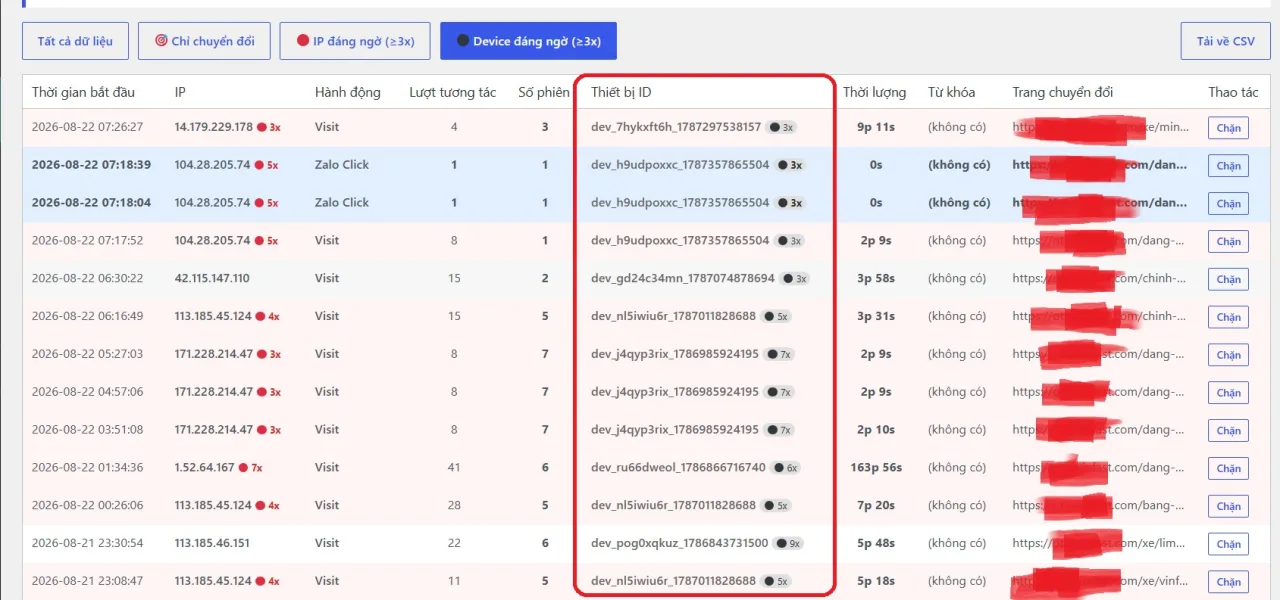Click the 'Số phiên' column header

[x=544, y=92]
